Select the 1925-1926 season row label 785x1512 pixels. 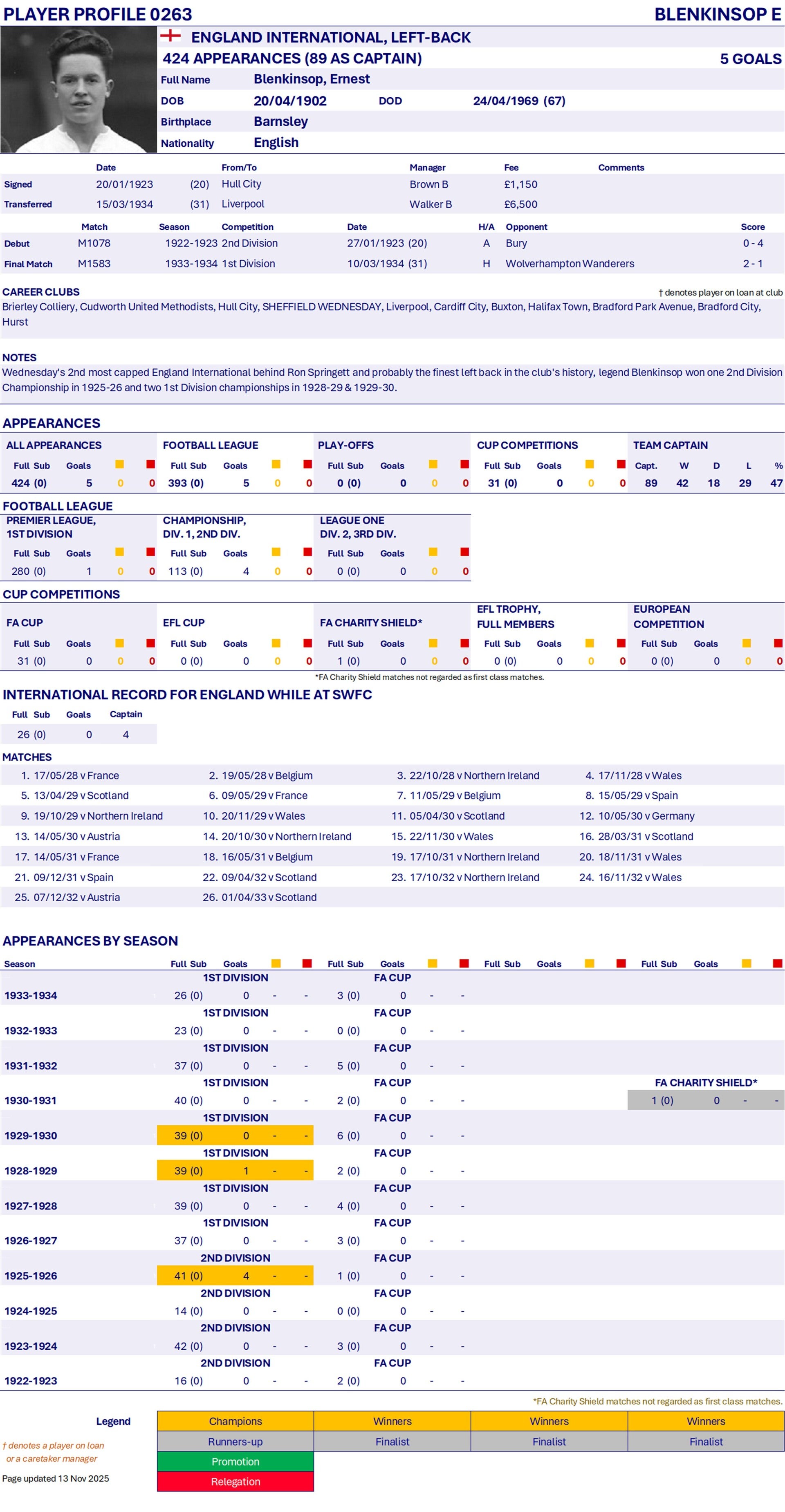(x=31, y=1275)
